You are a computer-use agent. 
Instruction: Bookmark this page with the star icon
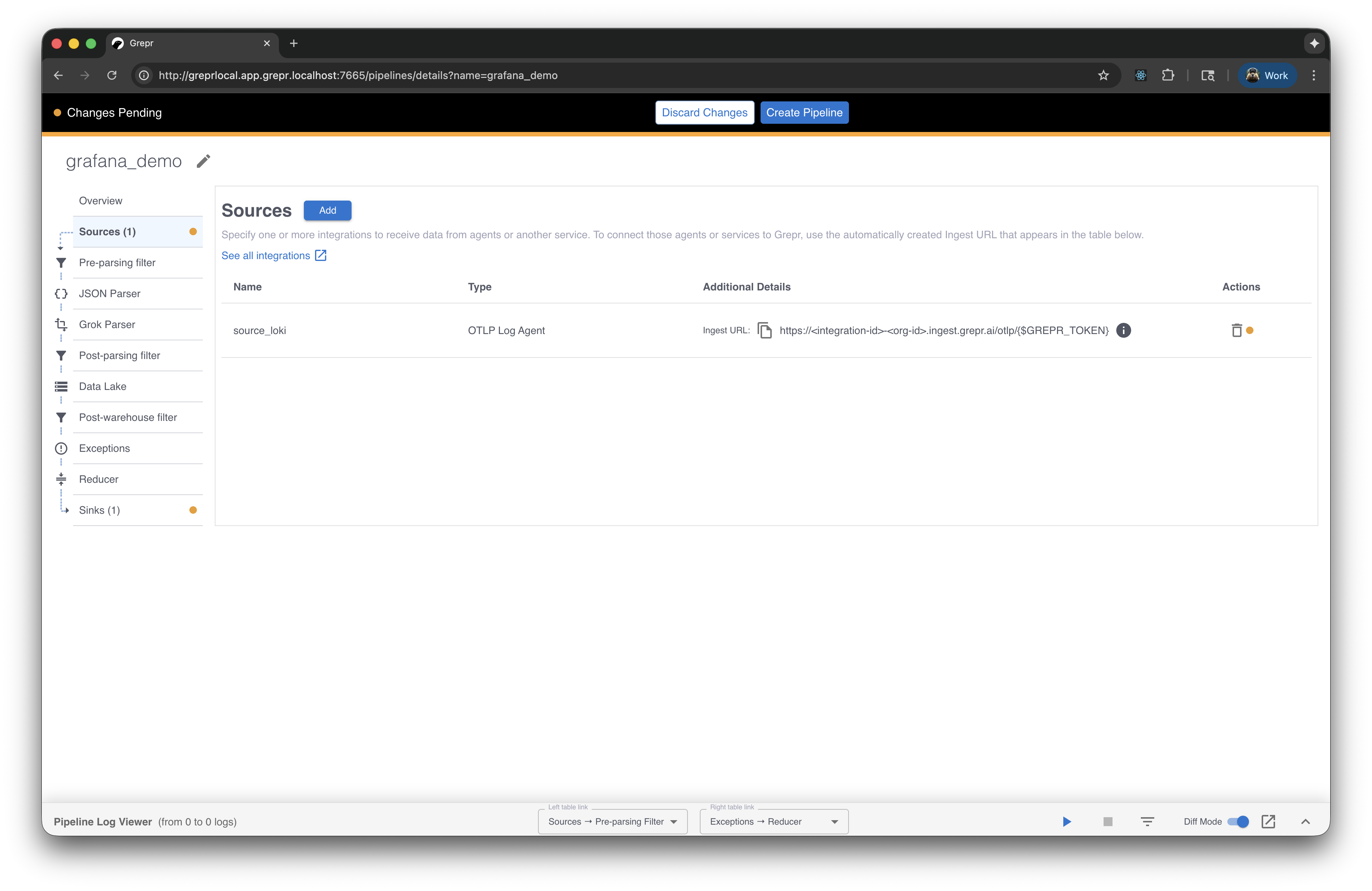[x=1103, y=76]
